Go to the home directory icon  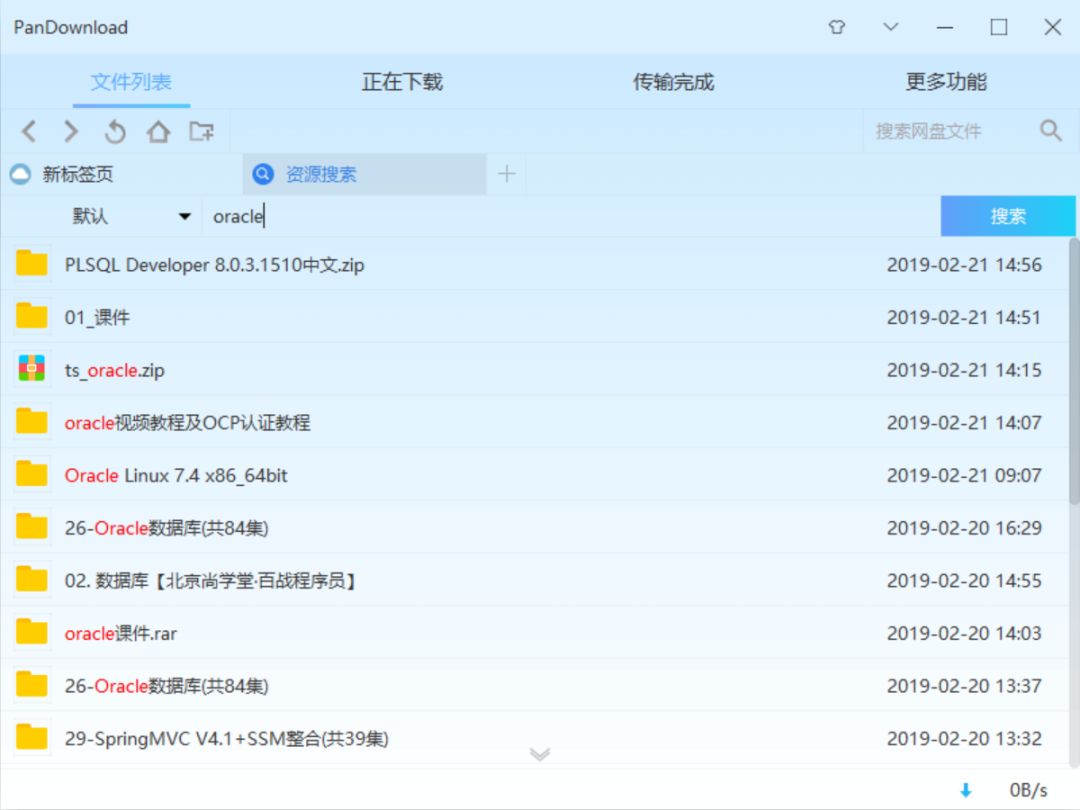tap(158, 131)
